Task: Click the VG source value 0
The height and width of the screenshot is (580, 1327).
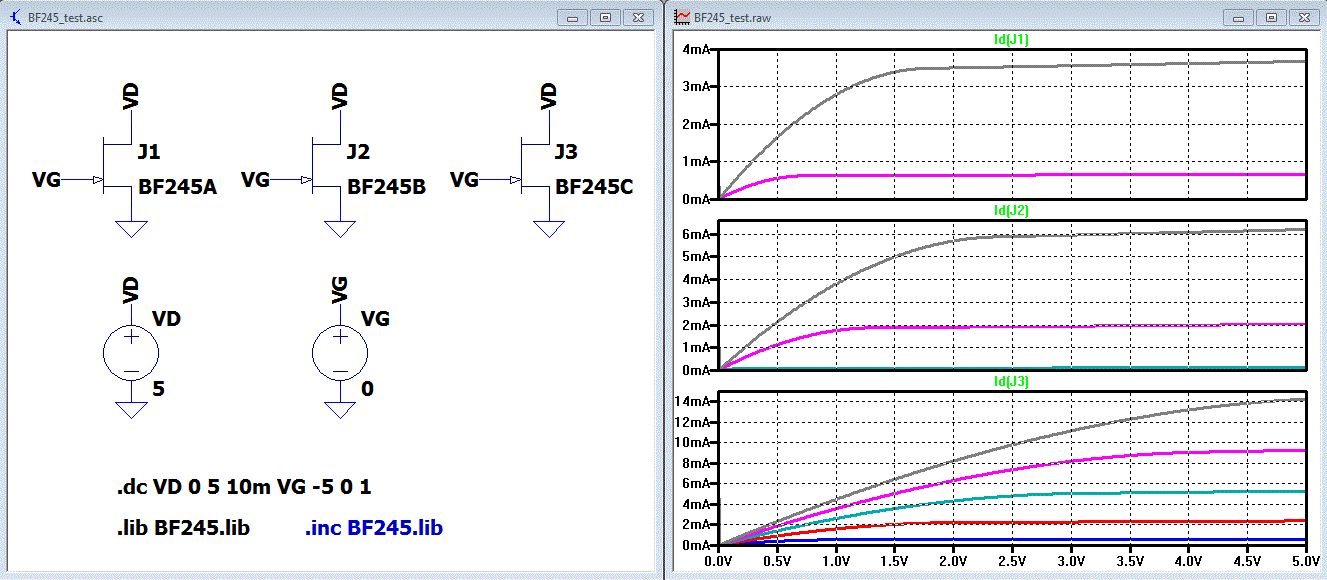Action: point(367,389)
